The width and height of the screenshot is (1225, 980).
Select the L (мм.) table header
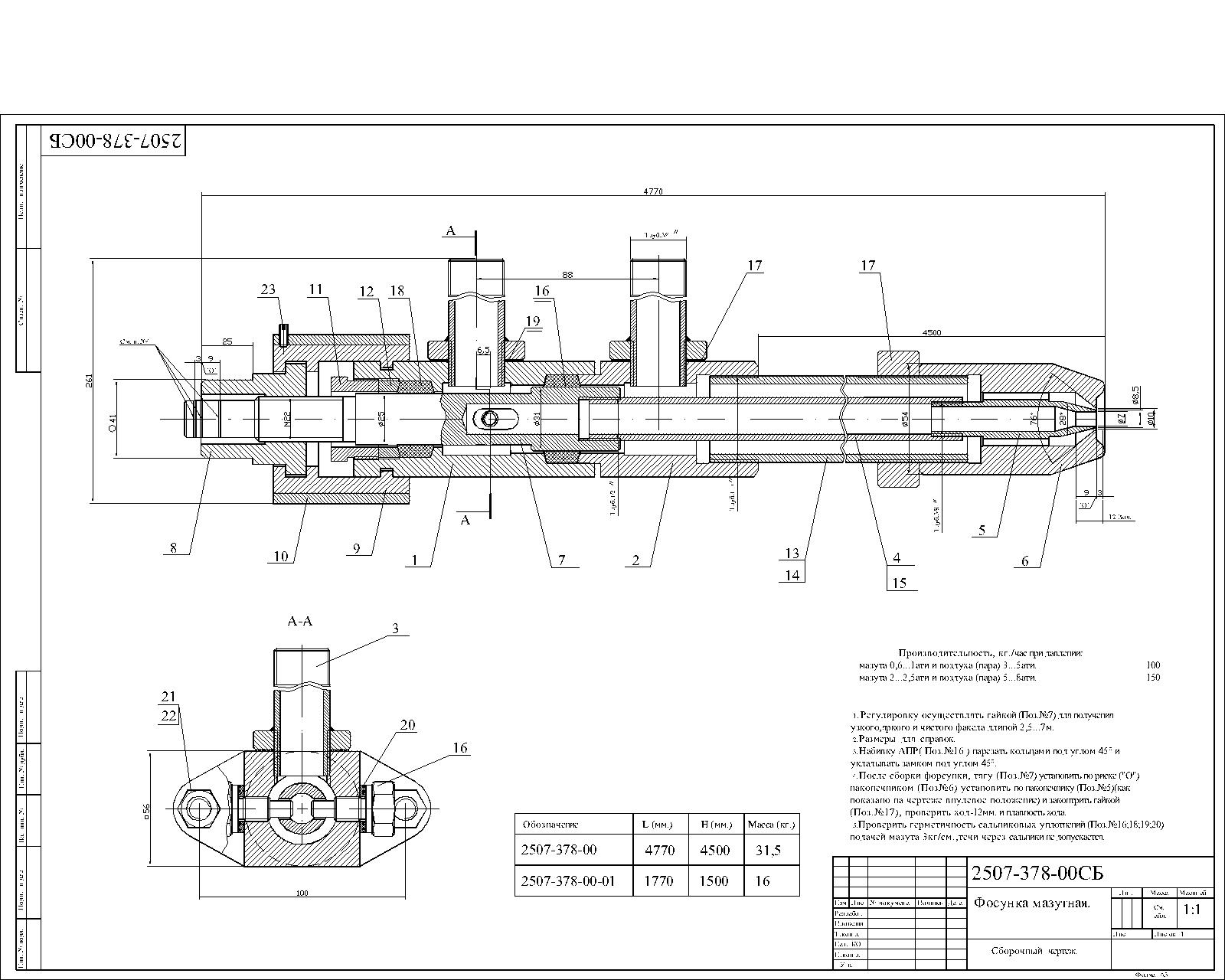point(658,825)
